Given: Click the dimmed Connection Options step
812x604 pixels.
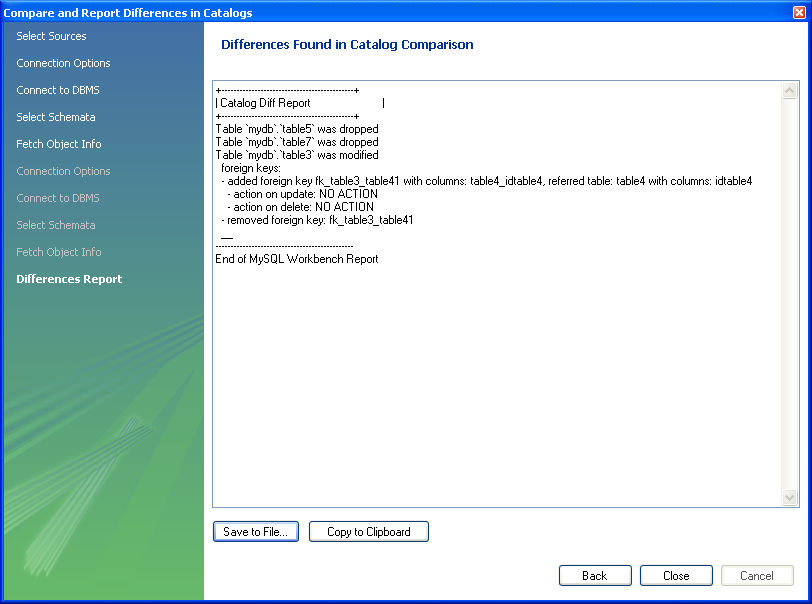Looking at the screenshot, I should [x=63, y=171].
